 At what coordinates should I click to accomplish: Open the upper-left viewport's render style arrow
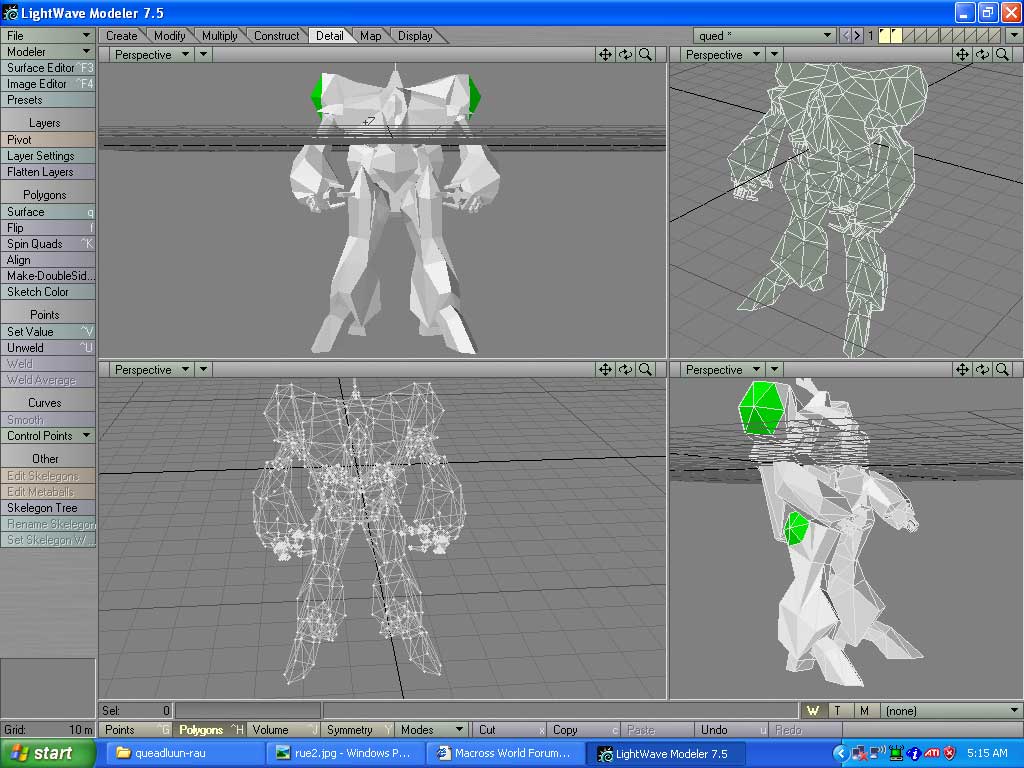click(203, 55)
